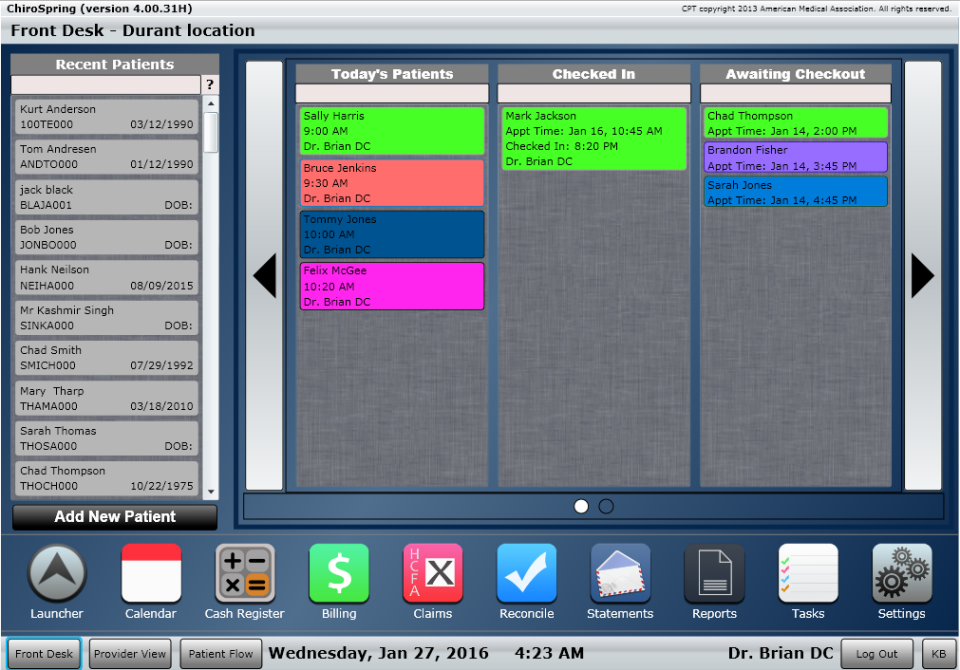The height and width of the screenshot is (670, 960).
Task: Select Bruce Jenkins 9:30 AM appointment
Action: tap(392, 183)
